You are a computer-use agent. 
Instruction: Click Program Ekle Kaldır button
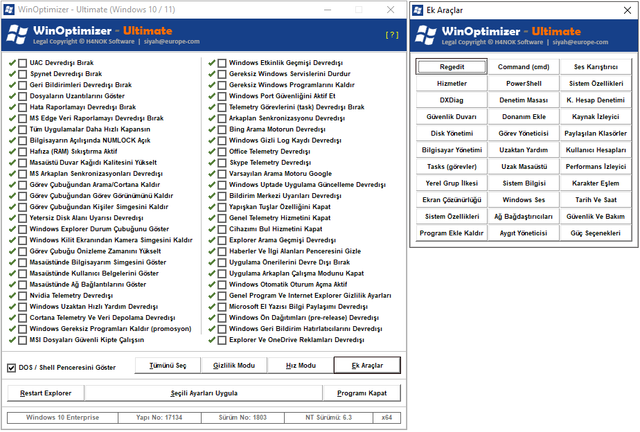(x=452, y=233)
